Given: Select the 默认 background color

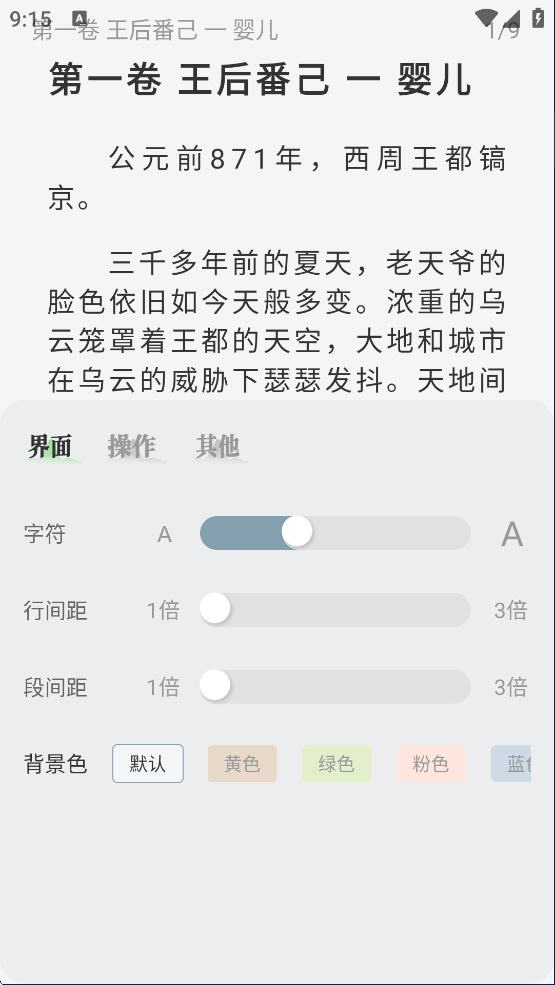Looking at the screenshot, I should click(148, 763).
